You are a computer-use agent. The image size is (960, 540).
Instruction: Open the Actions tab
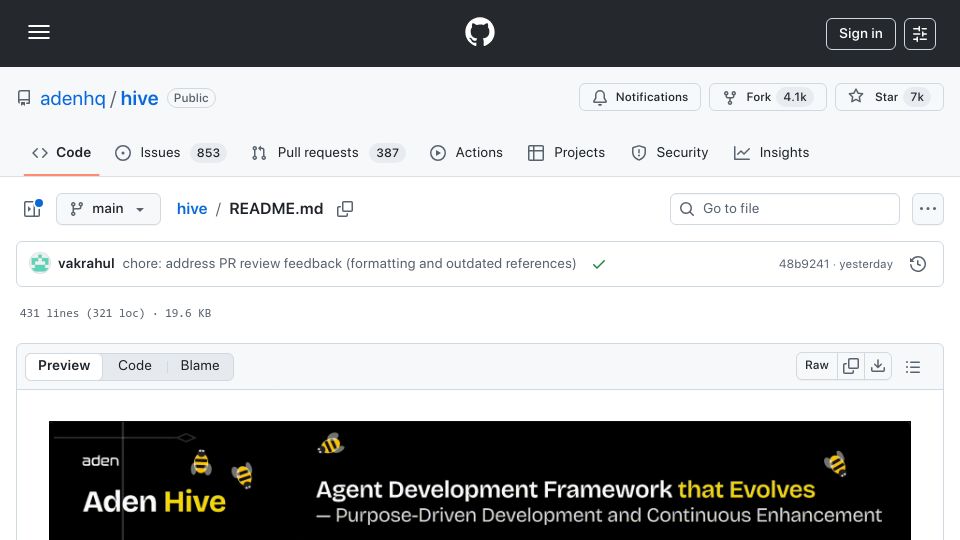coord(467,152)
